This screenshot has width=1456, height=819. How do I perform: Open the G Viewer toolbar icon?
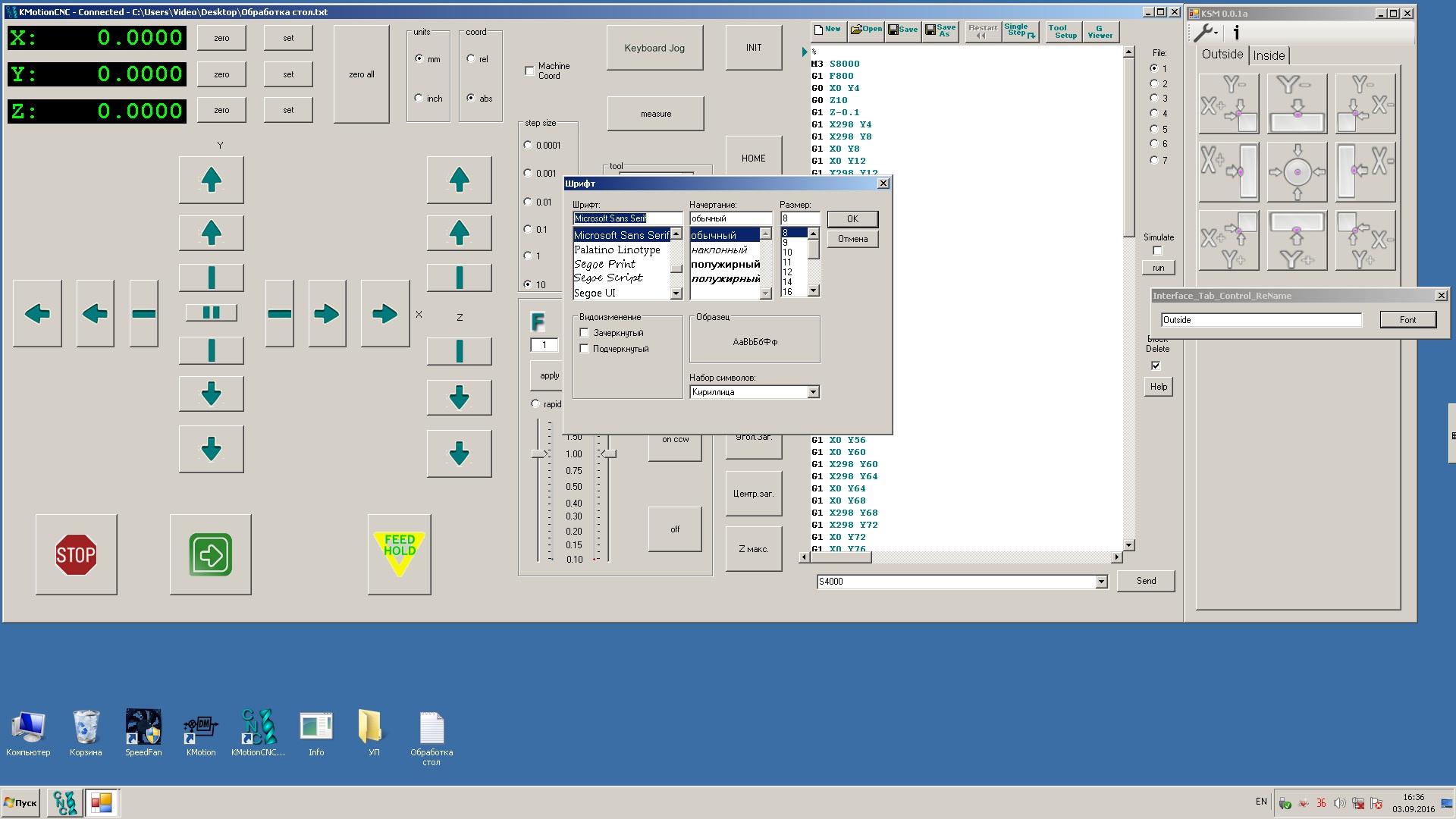point(1100,32)
